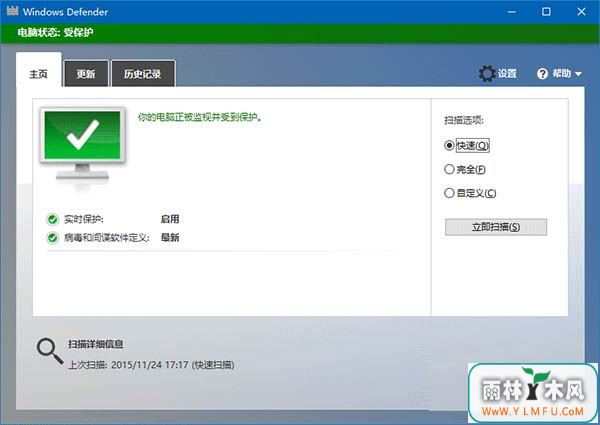Click the 启用 status value
Image resolution: width=600 pixels, height=425 pixels.
pos(170,219)
